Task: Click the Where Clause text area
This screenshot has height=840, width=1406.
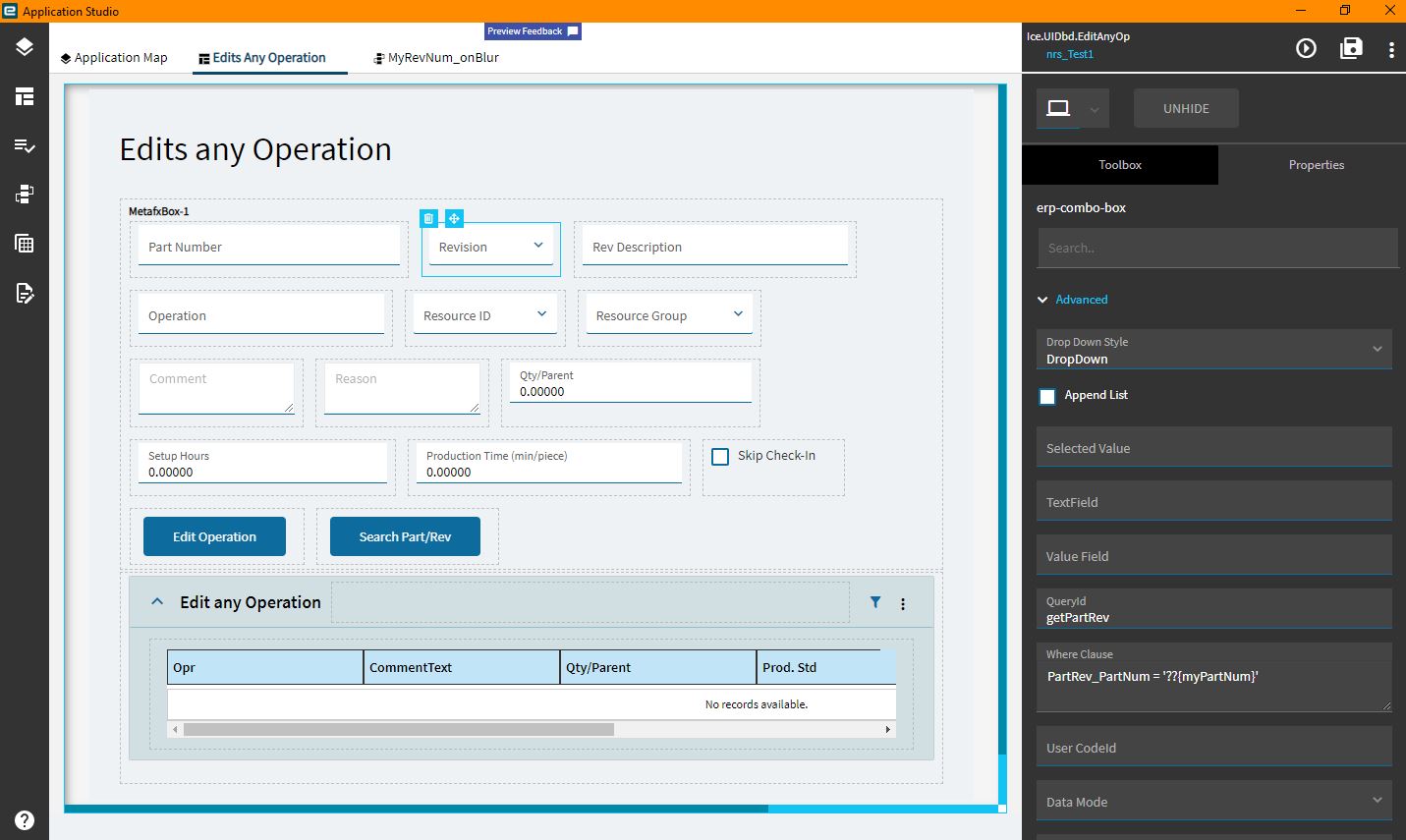Action: click(1214, 678)
